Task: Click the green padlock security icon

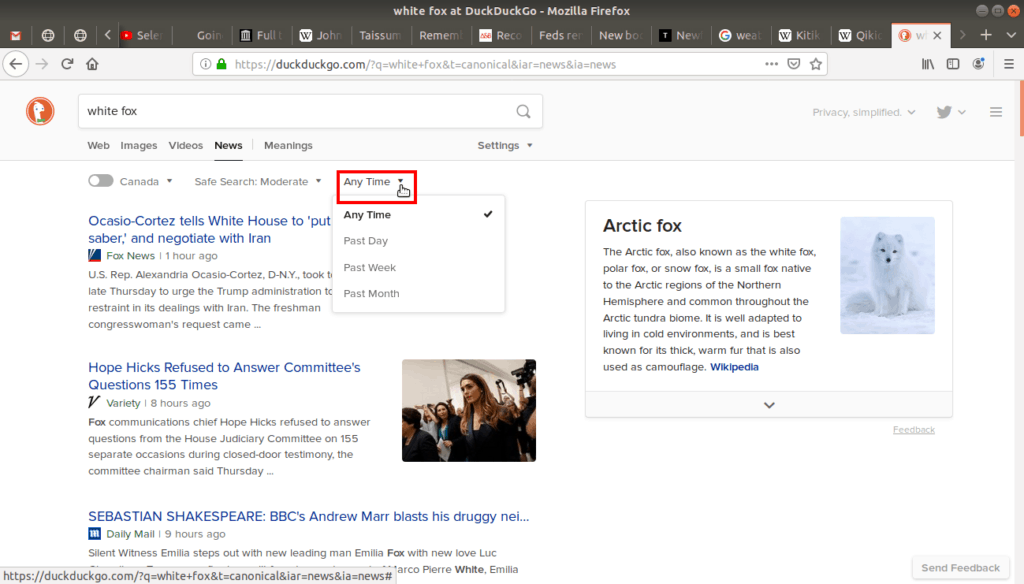Action: (x=221, y=64)
